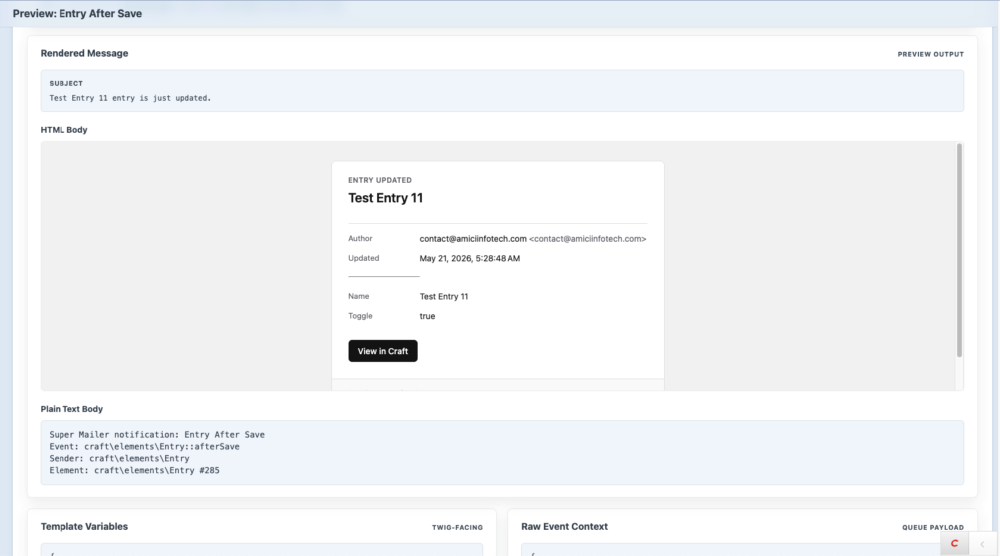Viewport: 1000px width, 556px height.
Task: Click the 'Sender: craft\elements\Entry' line
Action: [x=119, y=458]
